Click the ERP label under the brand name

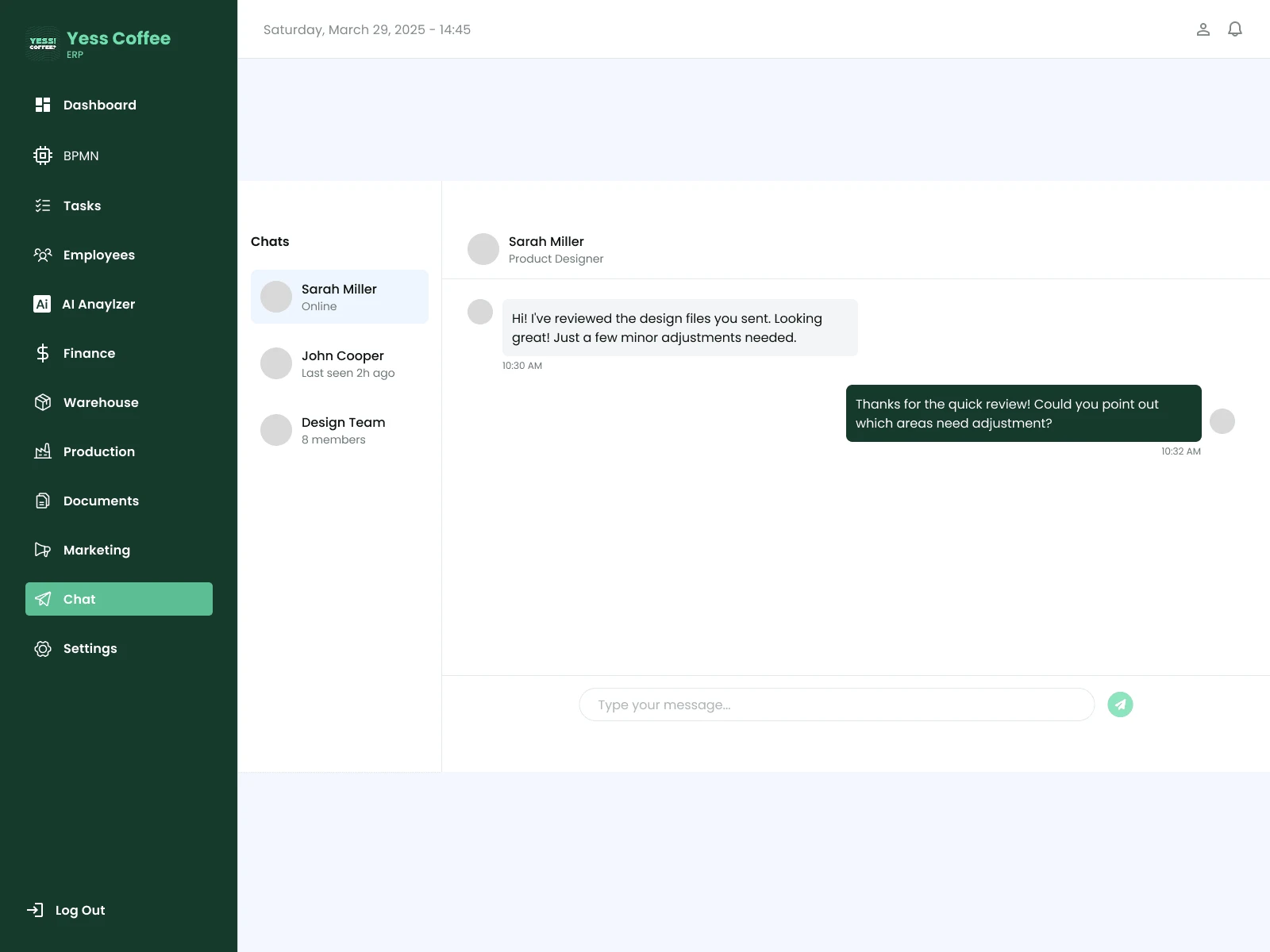(75, 55)
